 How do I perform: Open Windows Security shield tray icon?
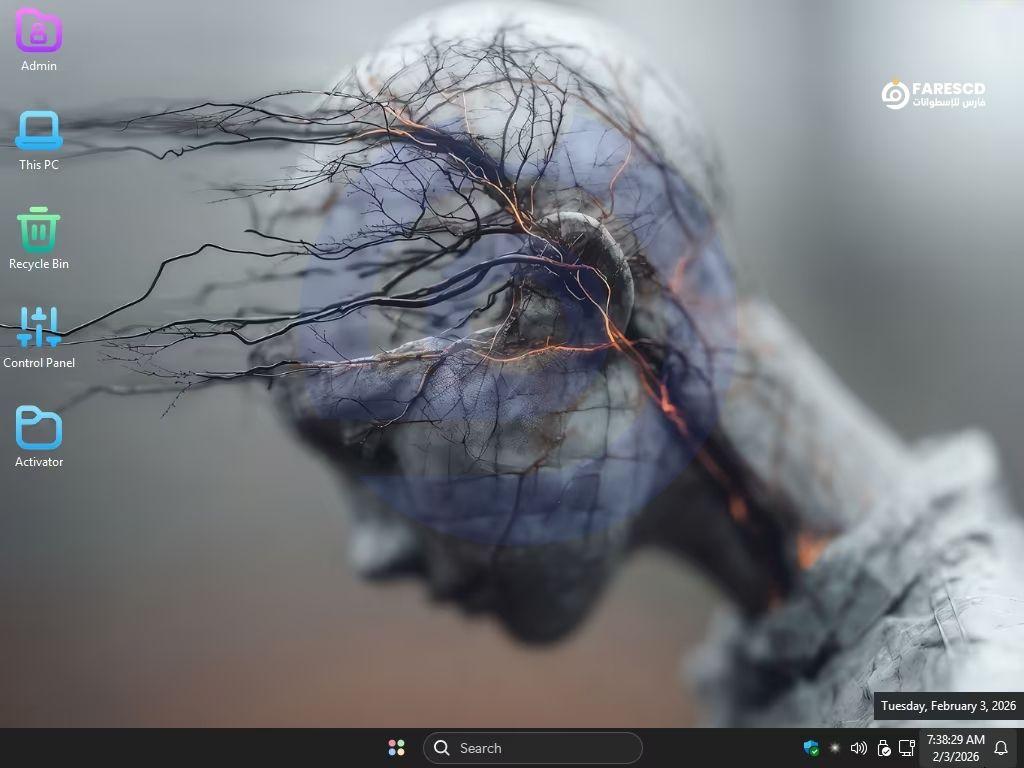(x=811, y=748)
